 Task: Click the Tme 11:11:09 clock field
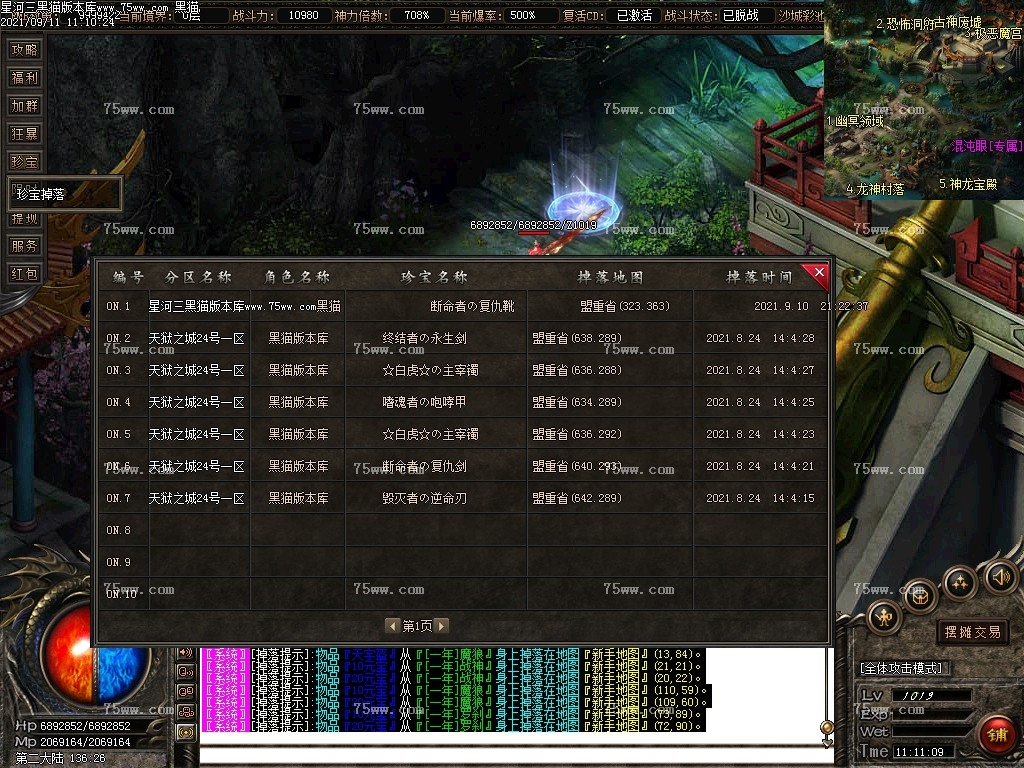click(923, 752)
